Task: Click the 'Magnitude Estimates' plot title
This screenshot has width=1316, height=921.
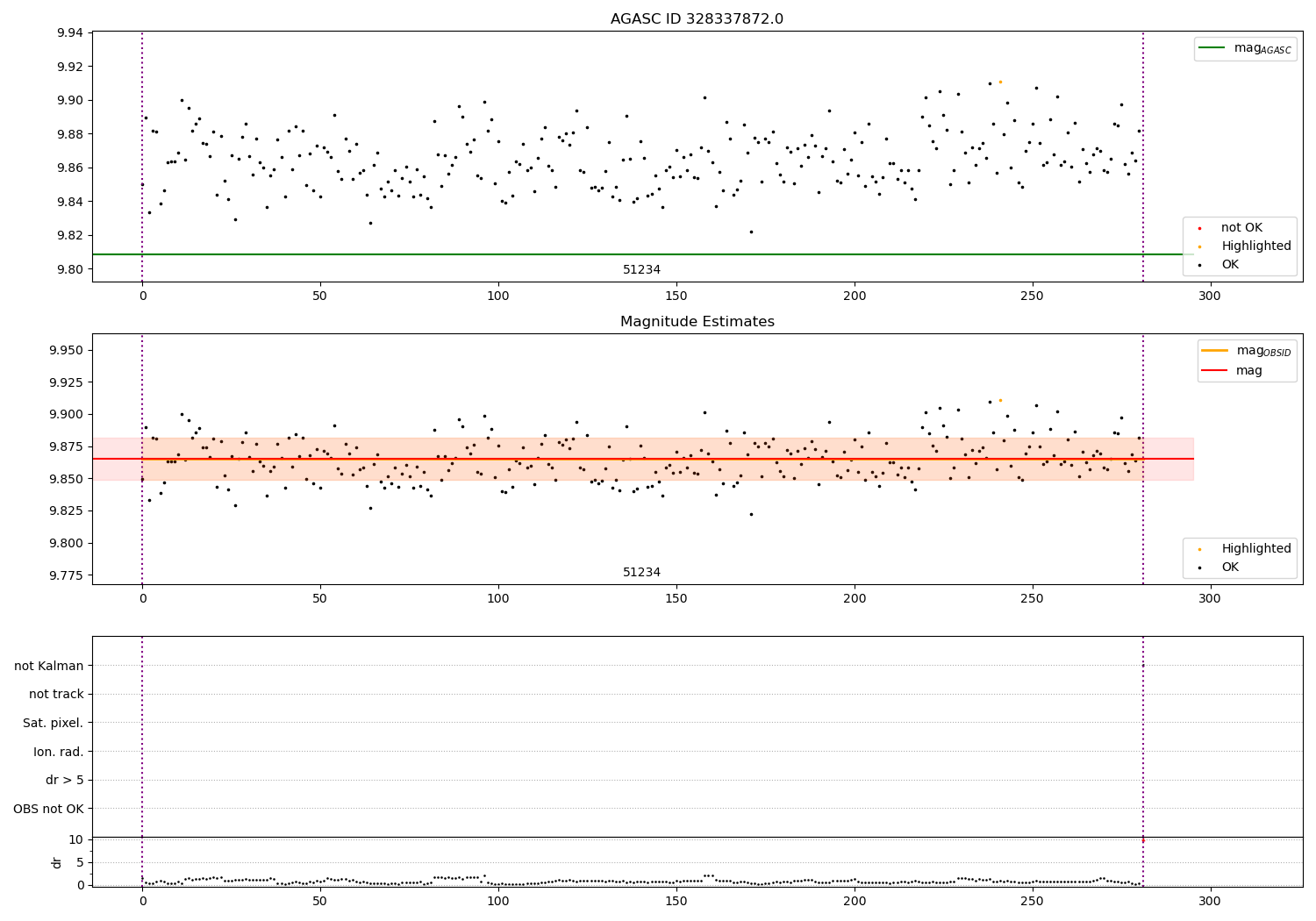Action: coord(697,322)
